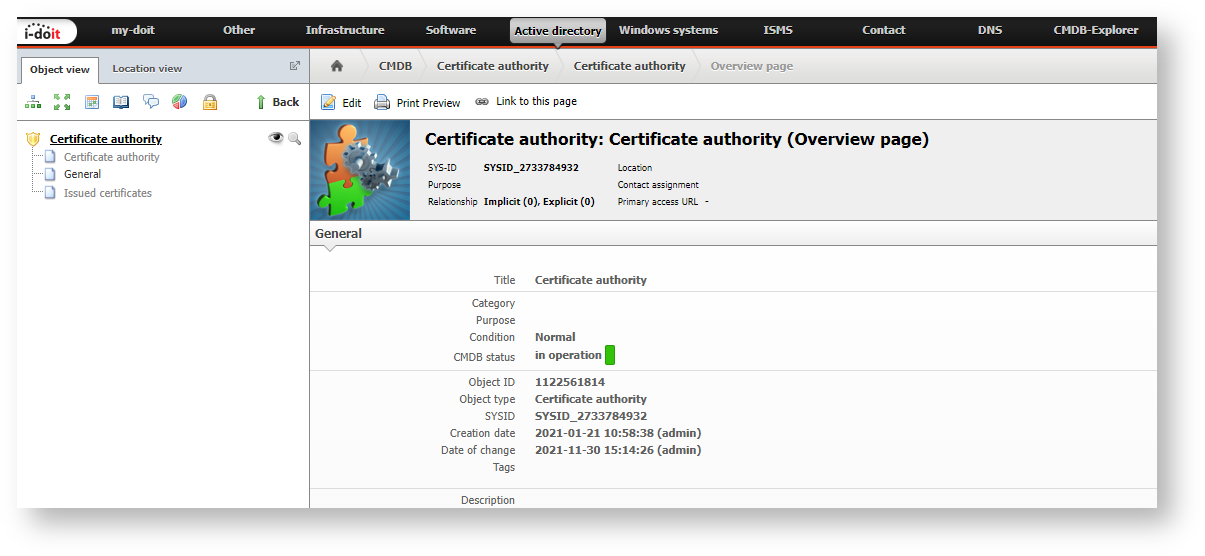Click SYS-ID value SYSID_2733784932 in header

click(x=531, y=168)
